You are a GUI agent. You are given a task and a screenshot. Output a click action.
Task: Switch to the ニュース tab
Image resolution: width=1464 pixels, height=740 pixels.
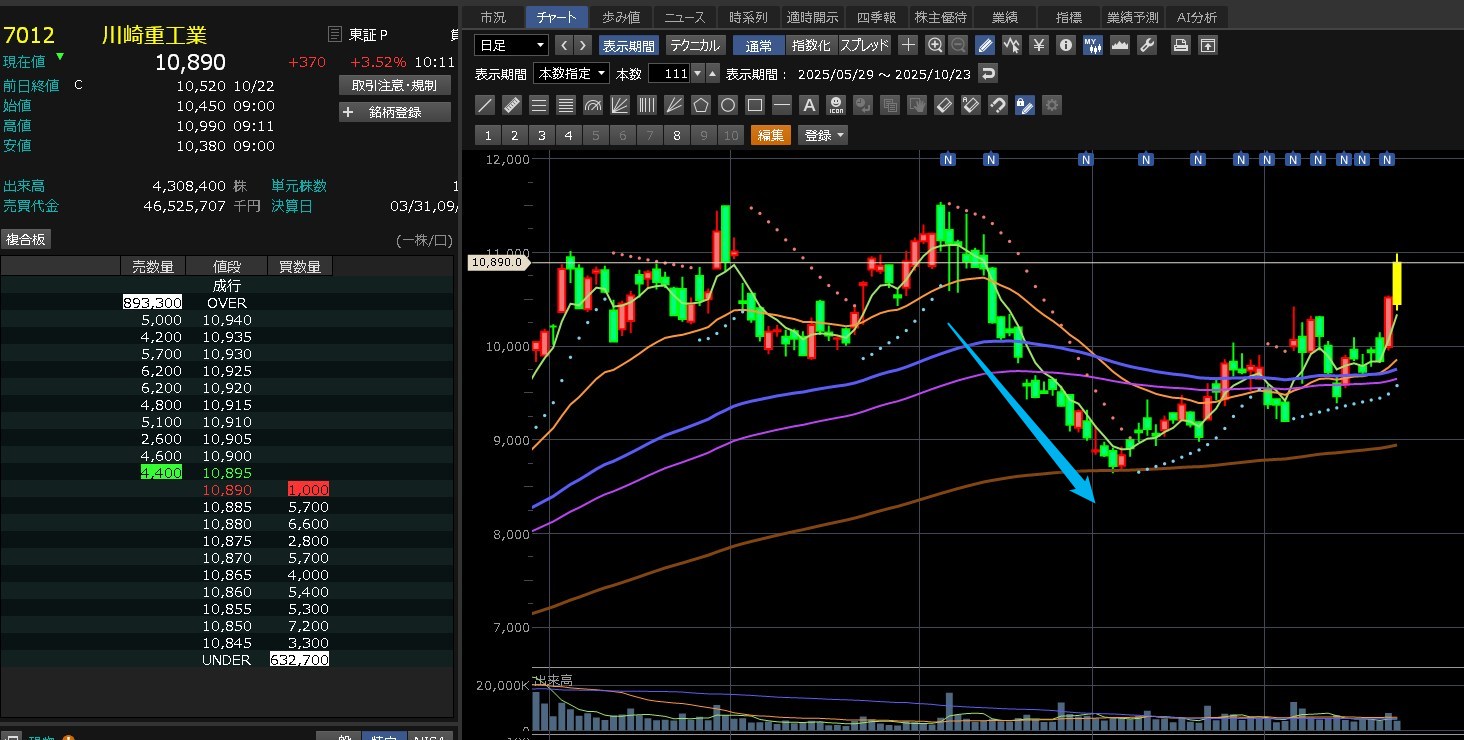point(685,17)
